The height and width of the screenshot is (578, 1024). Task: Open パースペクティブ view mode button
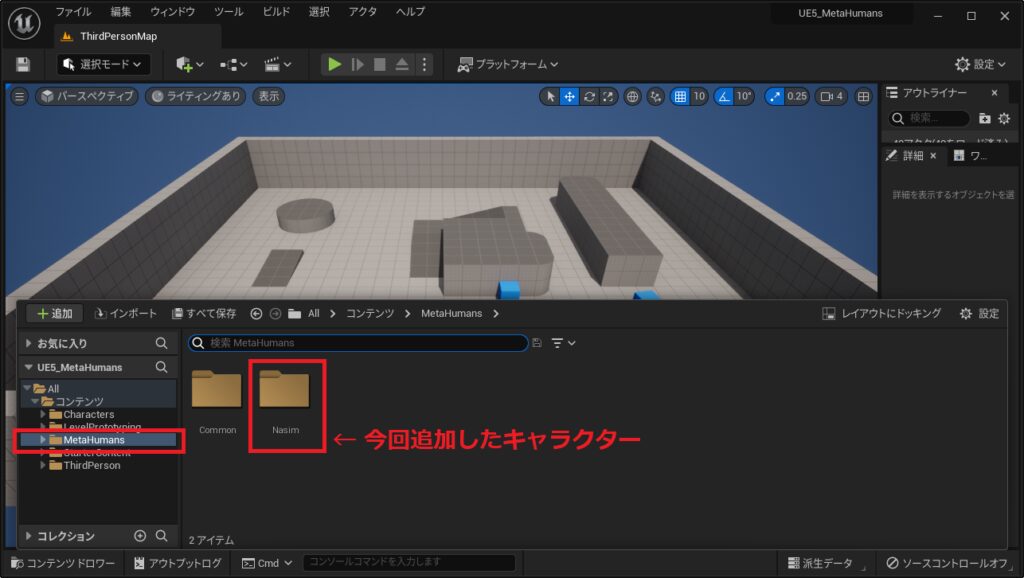click(87, 96)
